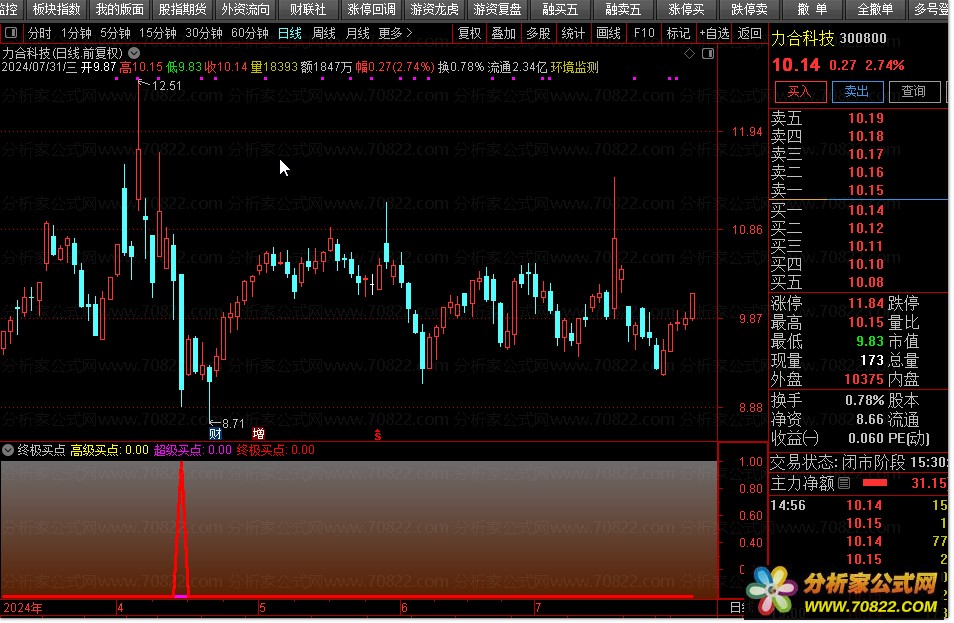The image size is (954, 623).
Task: Select 买一 price 10.14
Action: (866, 210)
